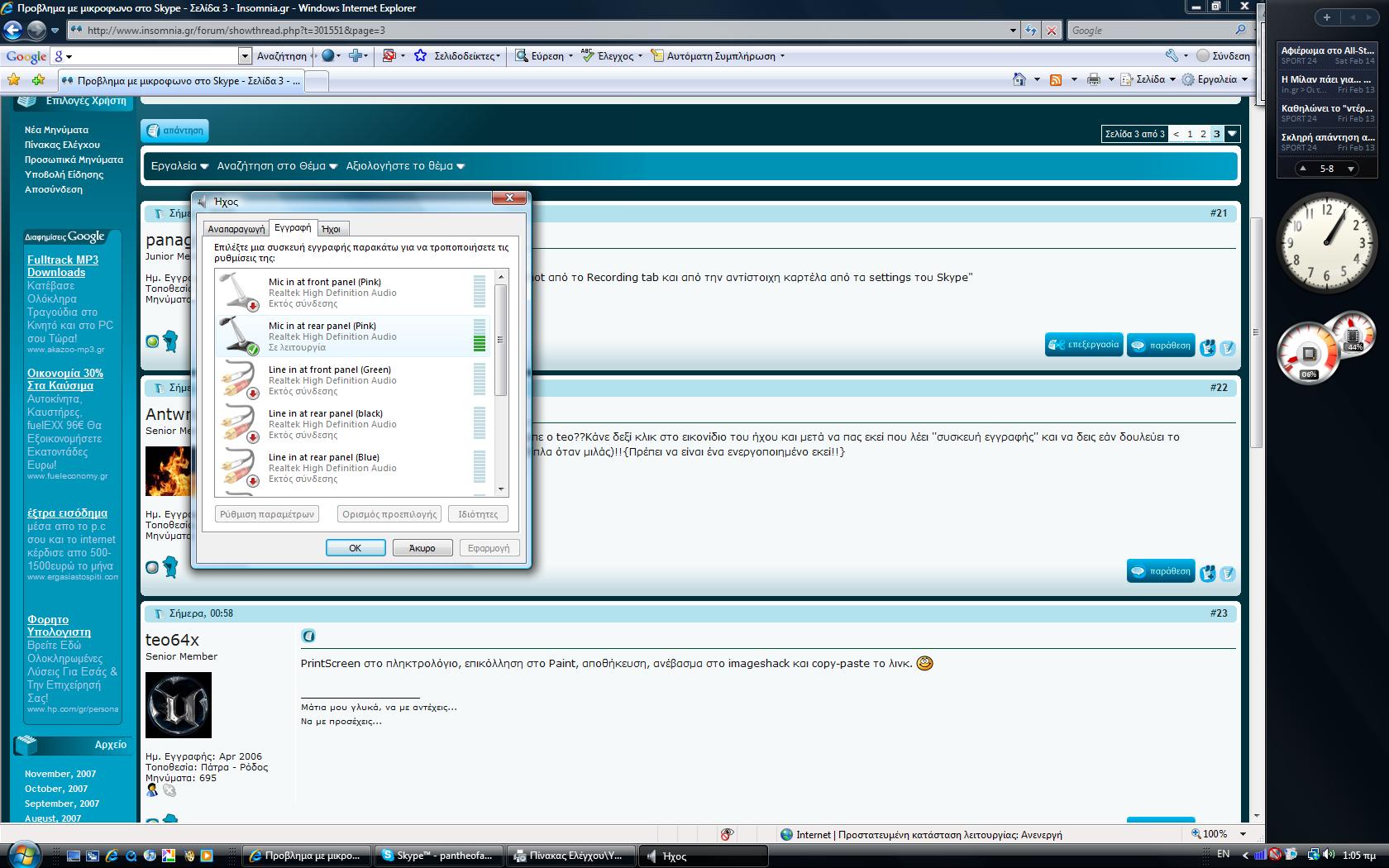Switch to Αναπαραγωγή tab in Ήχος dialog
The height and width of the screenshot is (868, 1389).
click(x=236, y=229)
